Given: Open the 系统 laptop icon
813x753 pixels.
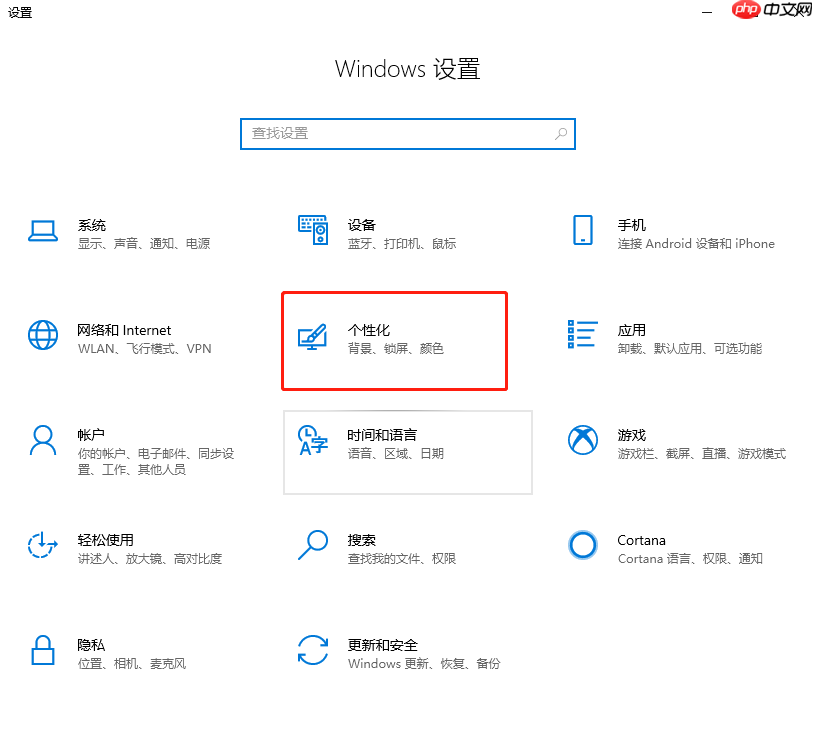Looking at the screenshot, I should 43,231.
